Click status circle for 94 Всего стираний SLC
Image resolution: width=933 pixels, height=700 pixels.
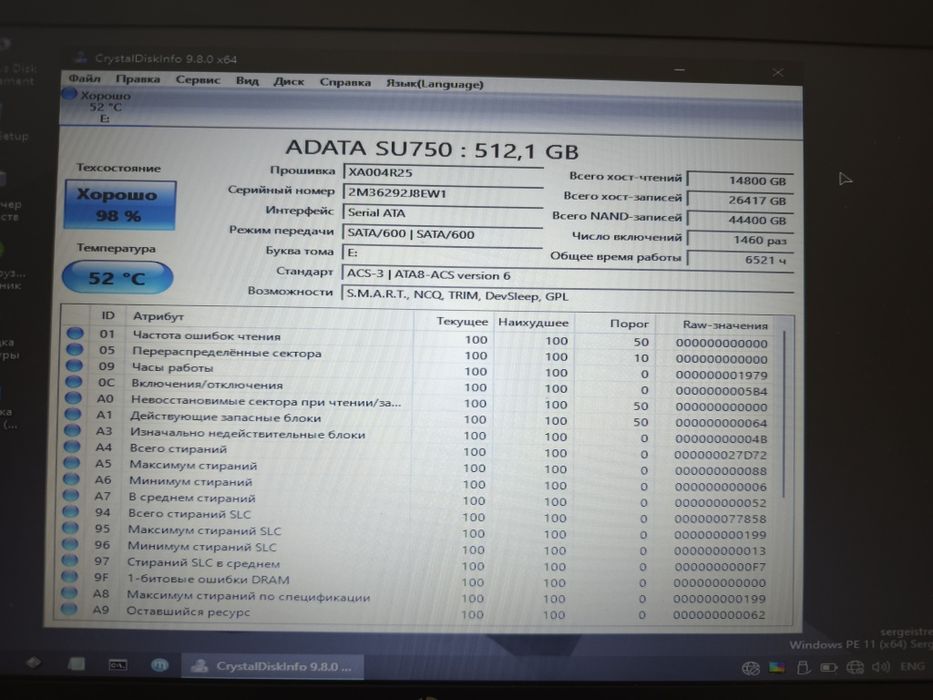pos(71,511)
